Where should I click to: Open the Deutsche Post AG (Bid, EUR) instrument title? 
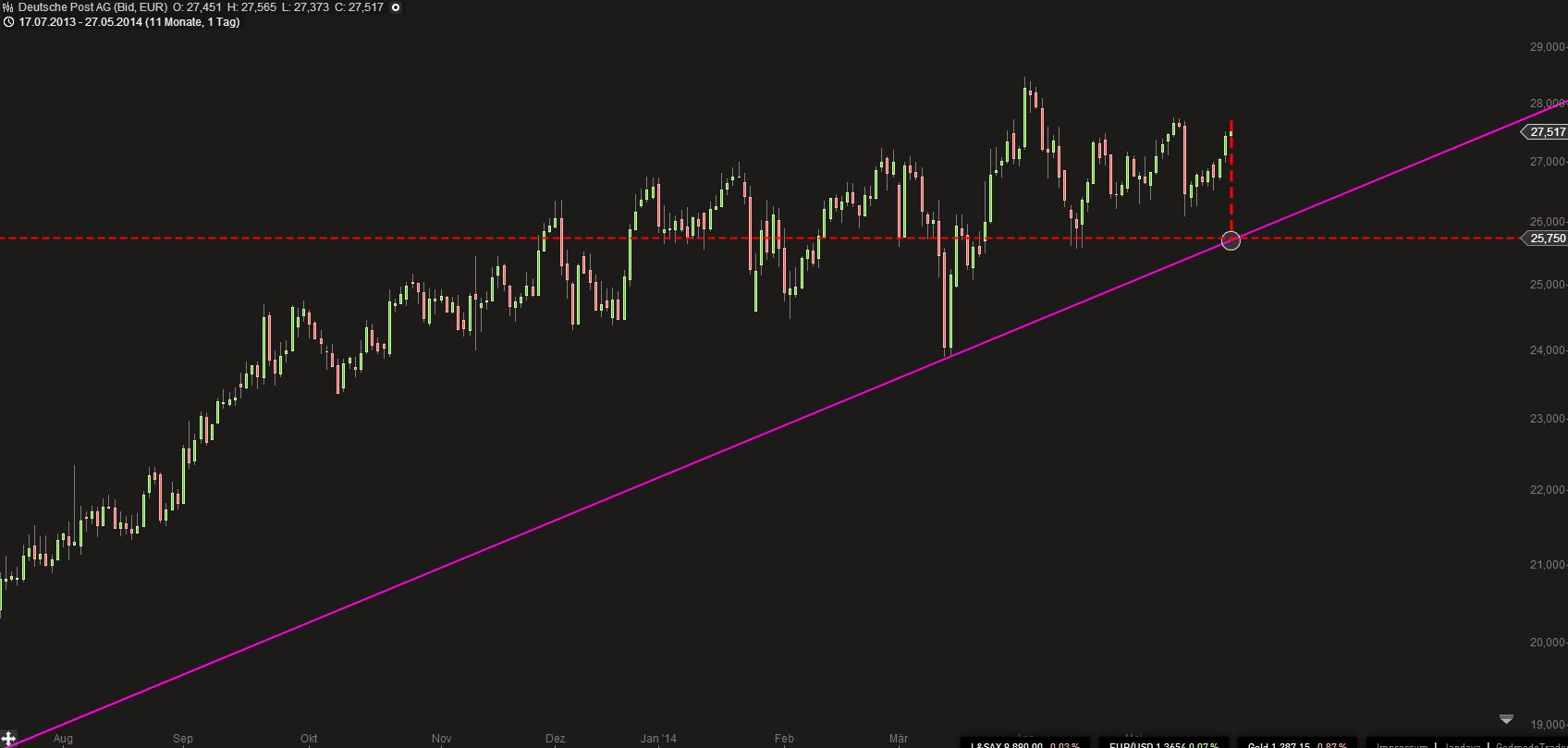(x=92, y=7)
